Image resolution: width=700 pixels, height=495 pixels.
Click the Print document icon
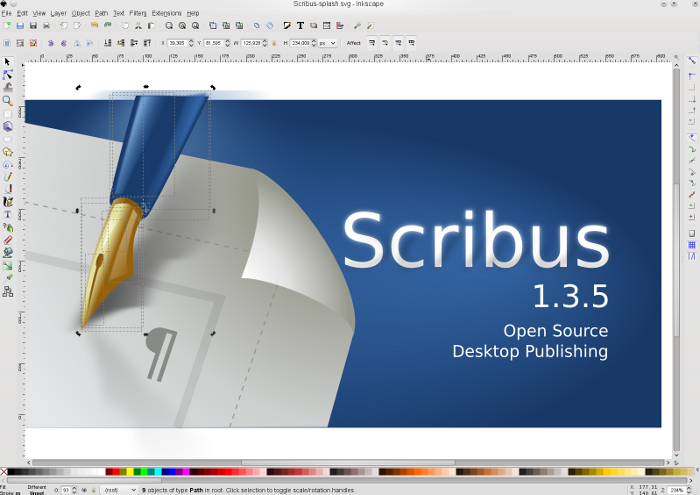click(x=47, y=25)
